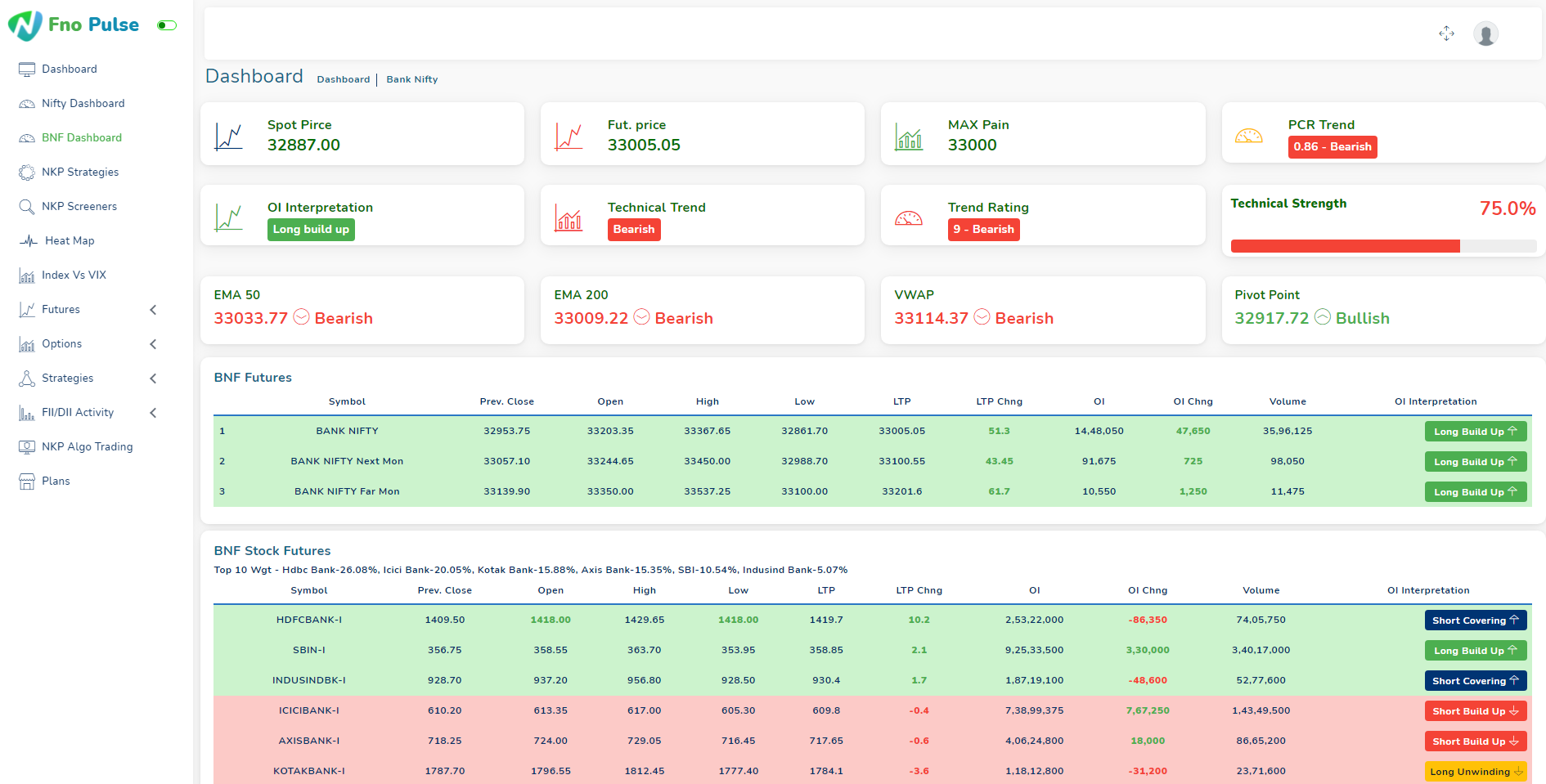
Task: Click the Dashboard monitor icon in sidebar
Action: pyautogui.click(x=27, y=69)
